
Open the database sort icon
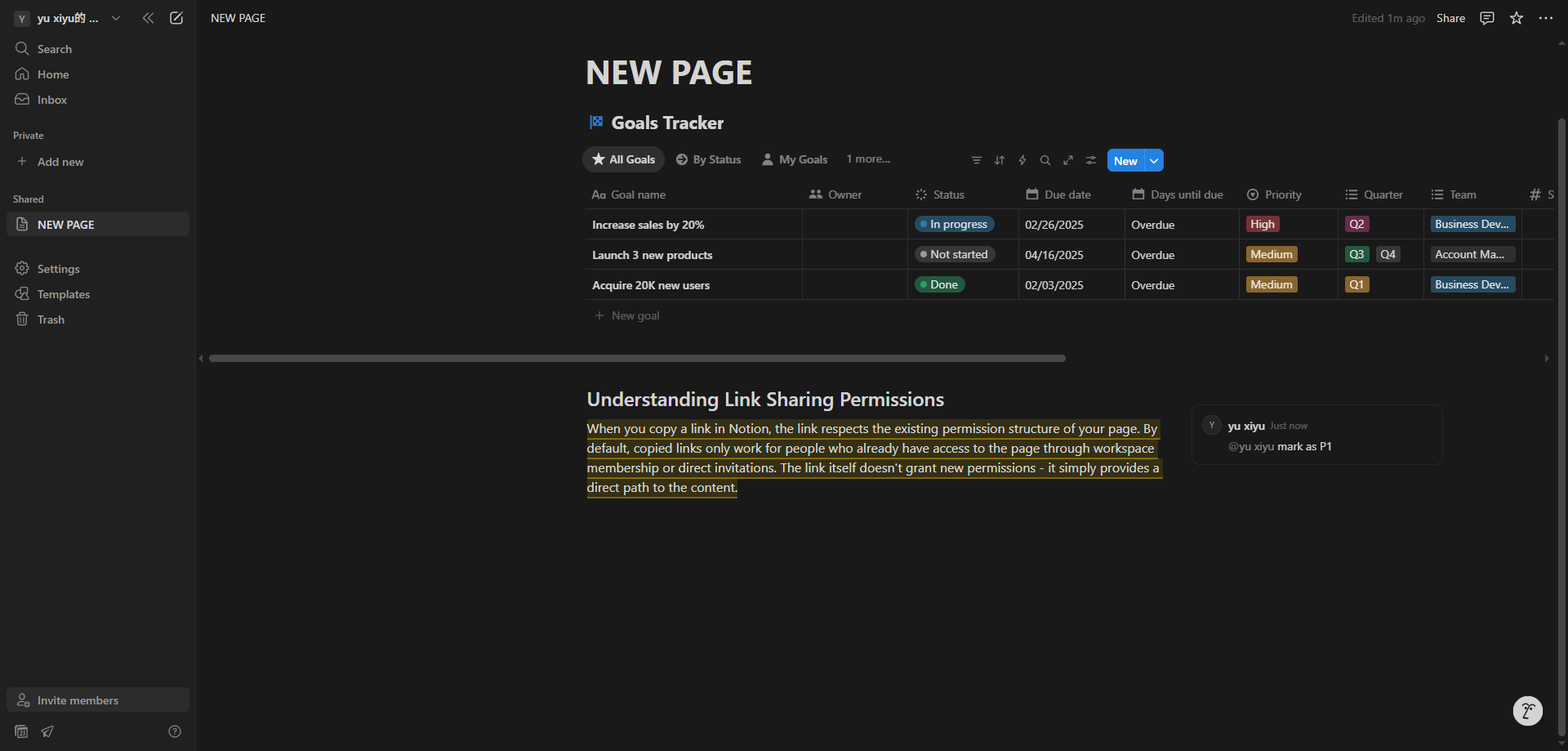point(1000,160)
